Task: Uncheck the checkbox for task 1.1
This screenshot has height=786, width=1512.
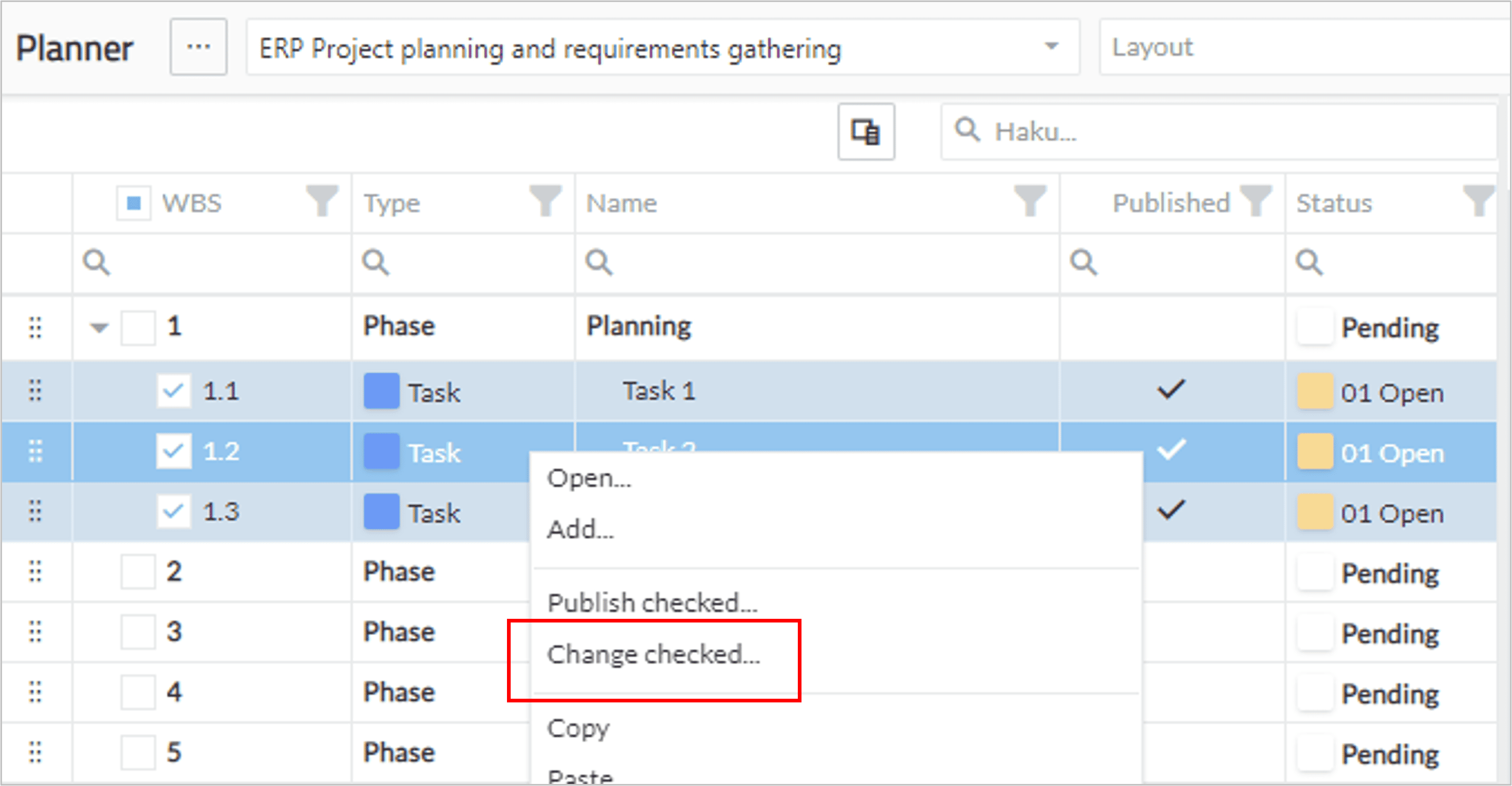Action: [x=173, y=390]
